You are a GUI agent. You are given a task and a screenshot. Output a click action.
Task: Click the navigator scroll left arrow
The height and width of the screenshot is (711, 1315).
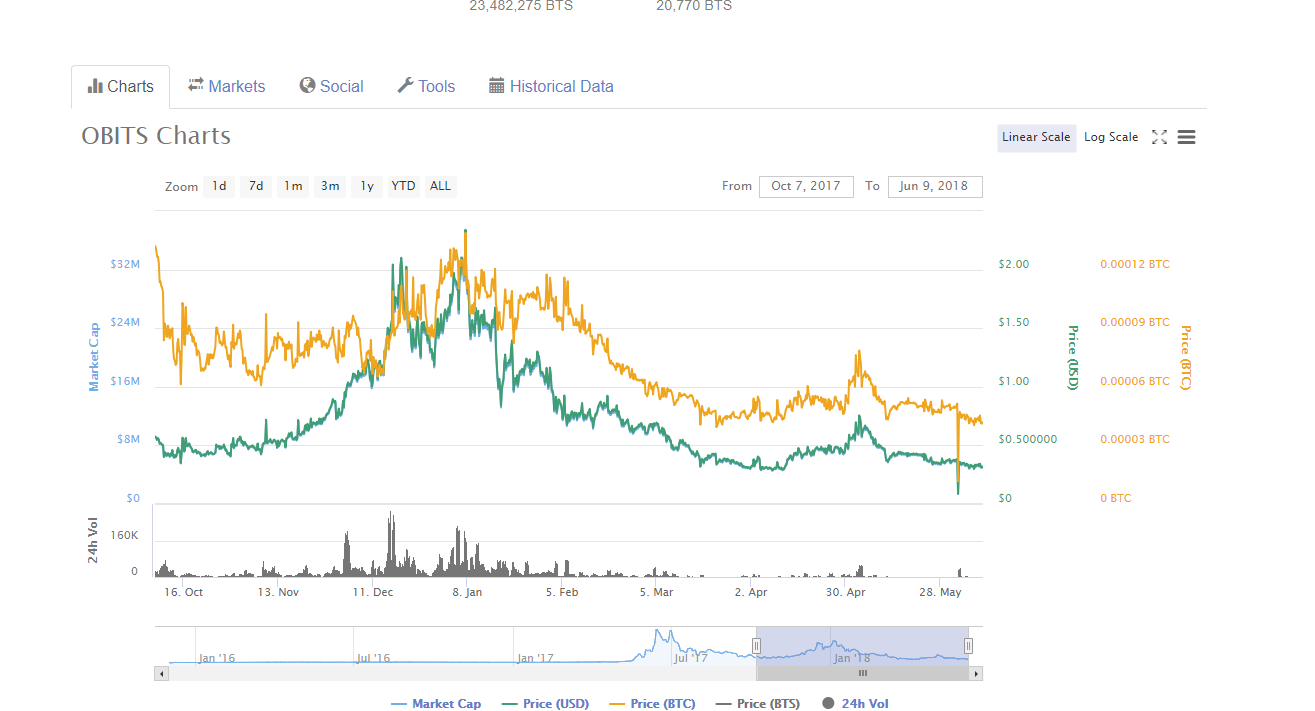click(x=161, y=673)
